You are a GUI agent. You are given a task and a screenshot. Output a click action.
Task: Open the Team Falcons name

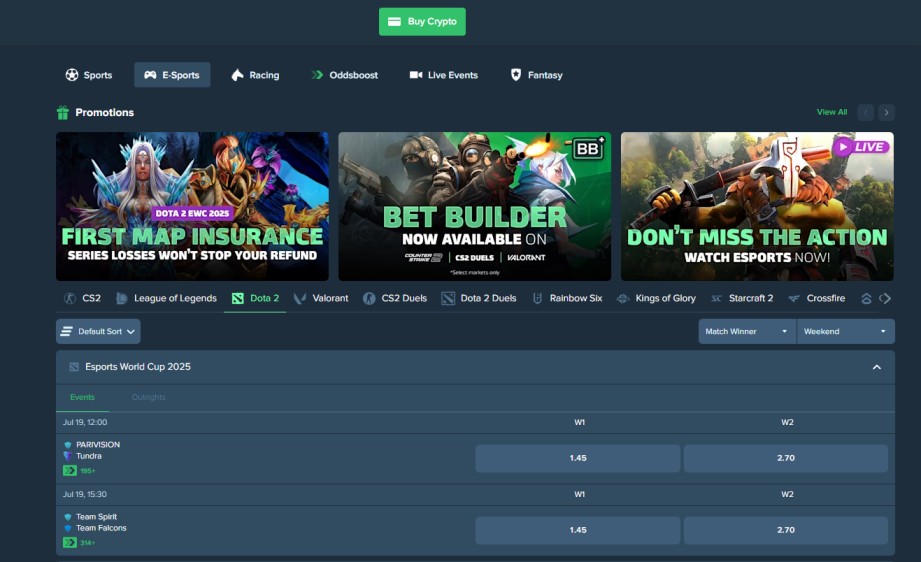point(101,528)
